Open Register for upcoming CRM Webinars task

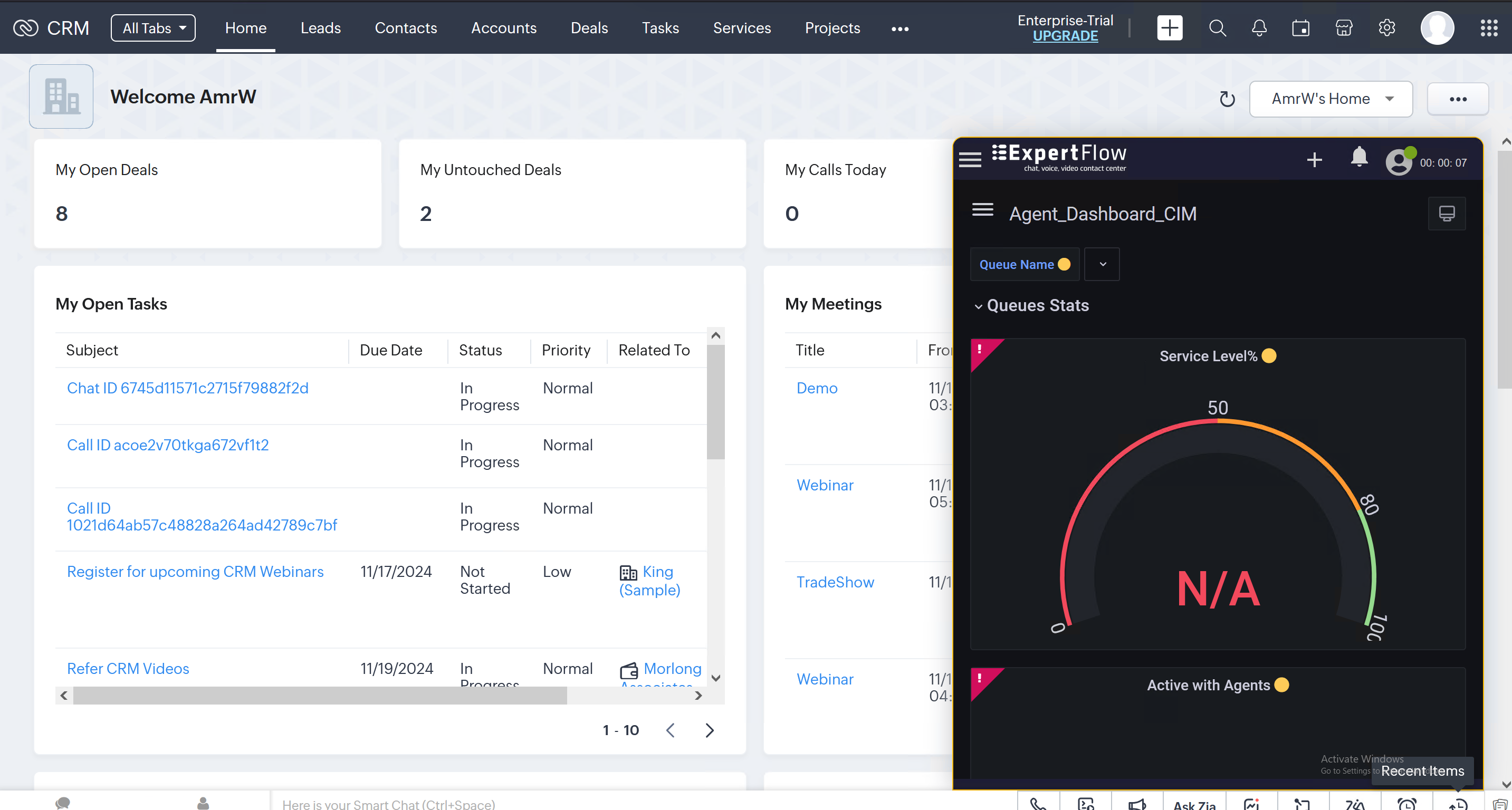(x=195, y=571)
